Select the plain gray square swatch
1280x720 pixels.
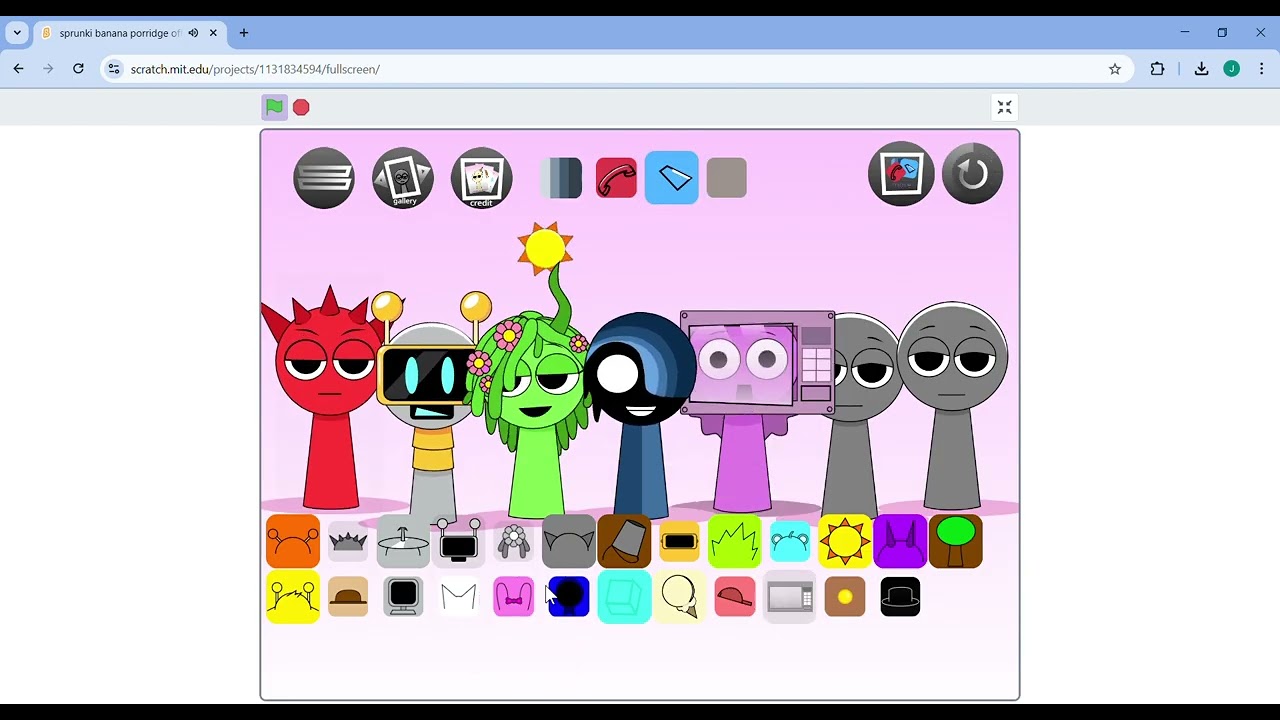727,178
